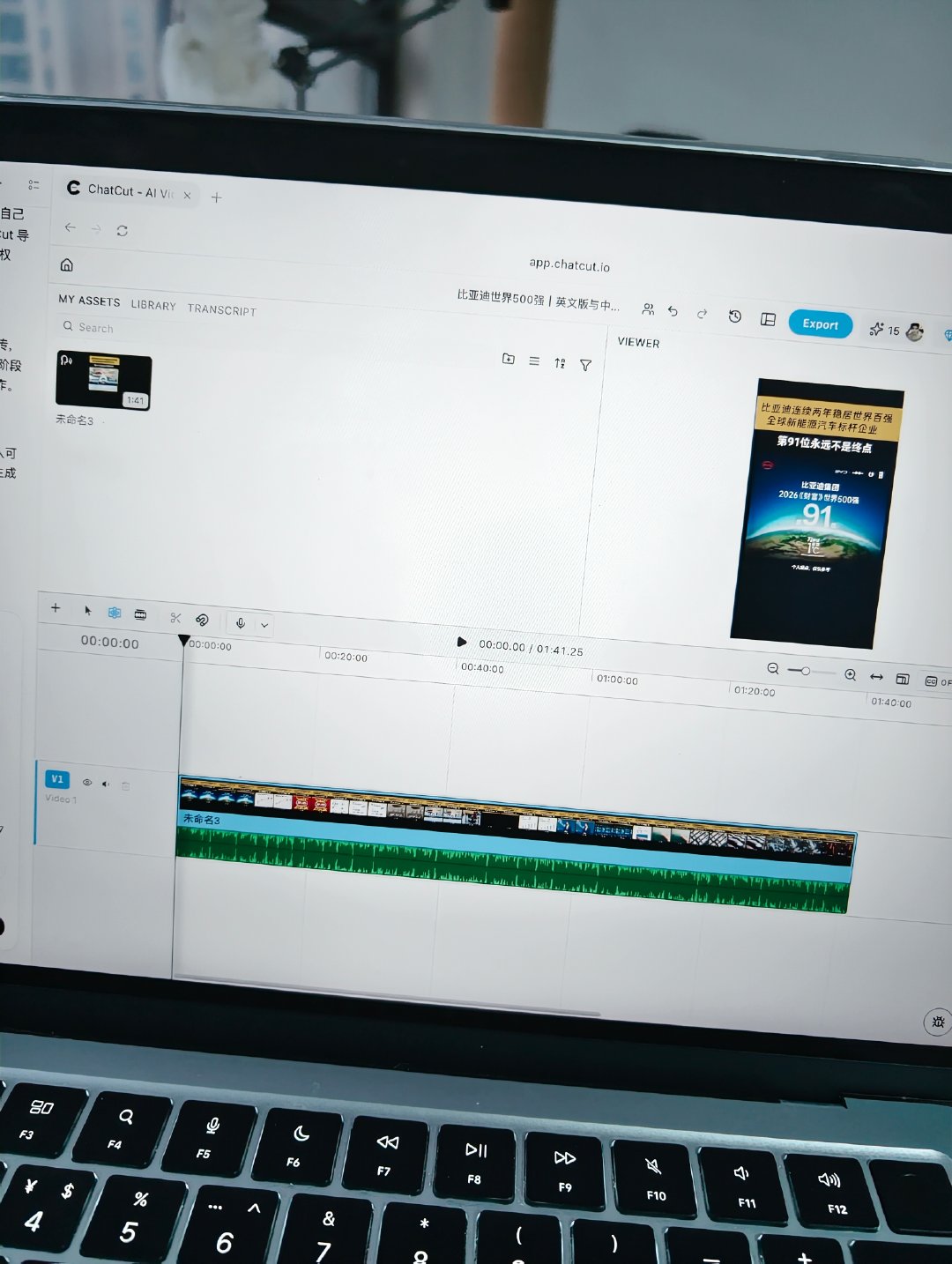
Task: Click the browser forward arrow
Action: point(96,229)
